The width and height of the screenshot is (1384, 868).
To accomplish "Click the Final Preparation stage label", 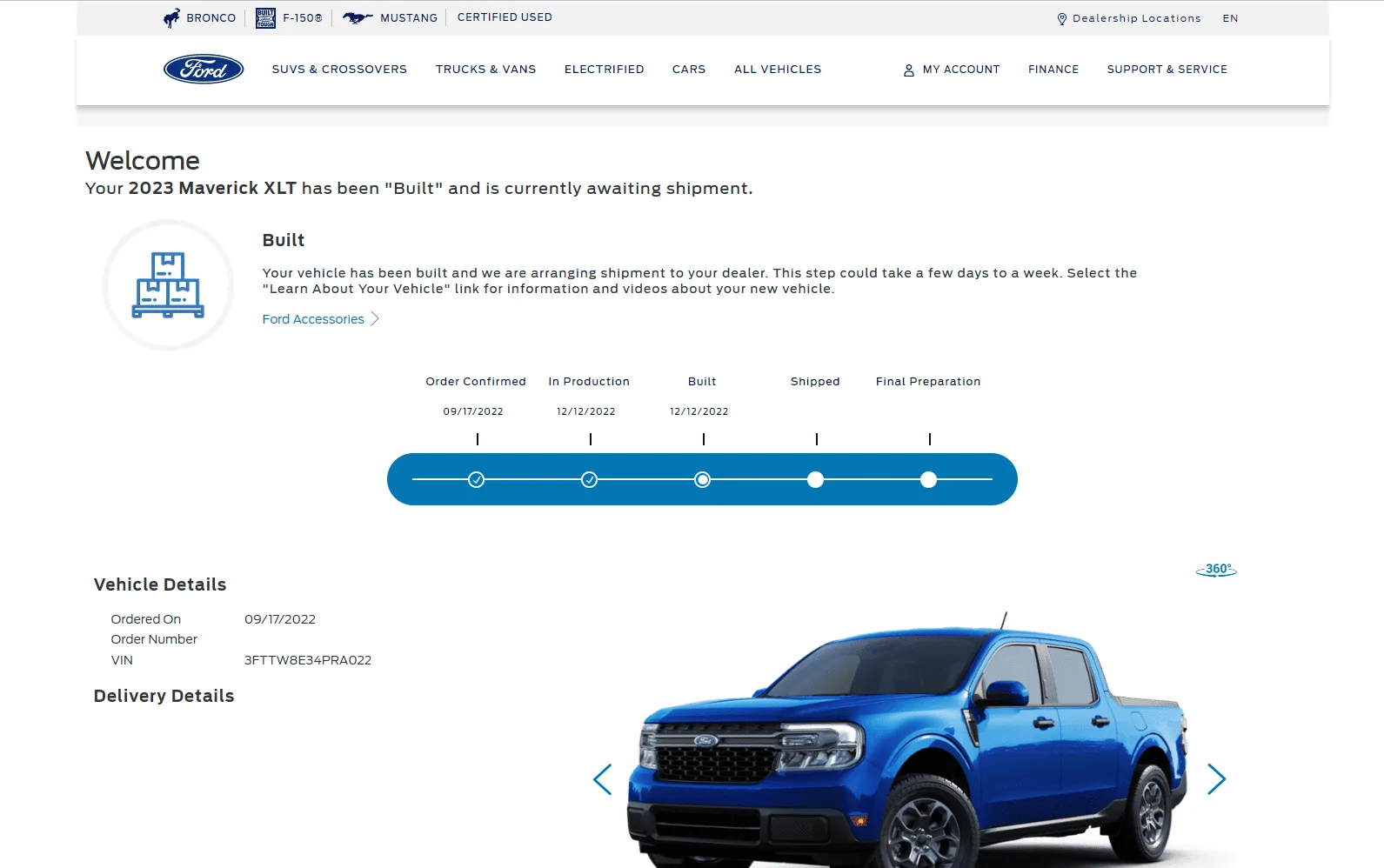I will (928, 382).
